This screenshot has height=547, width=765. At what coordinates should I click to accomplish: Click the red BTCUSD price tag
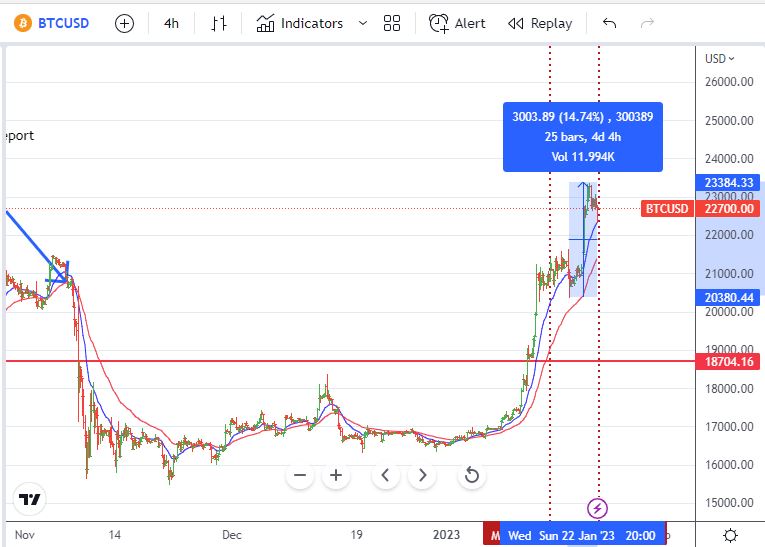tap(667, 209)
